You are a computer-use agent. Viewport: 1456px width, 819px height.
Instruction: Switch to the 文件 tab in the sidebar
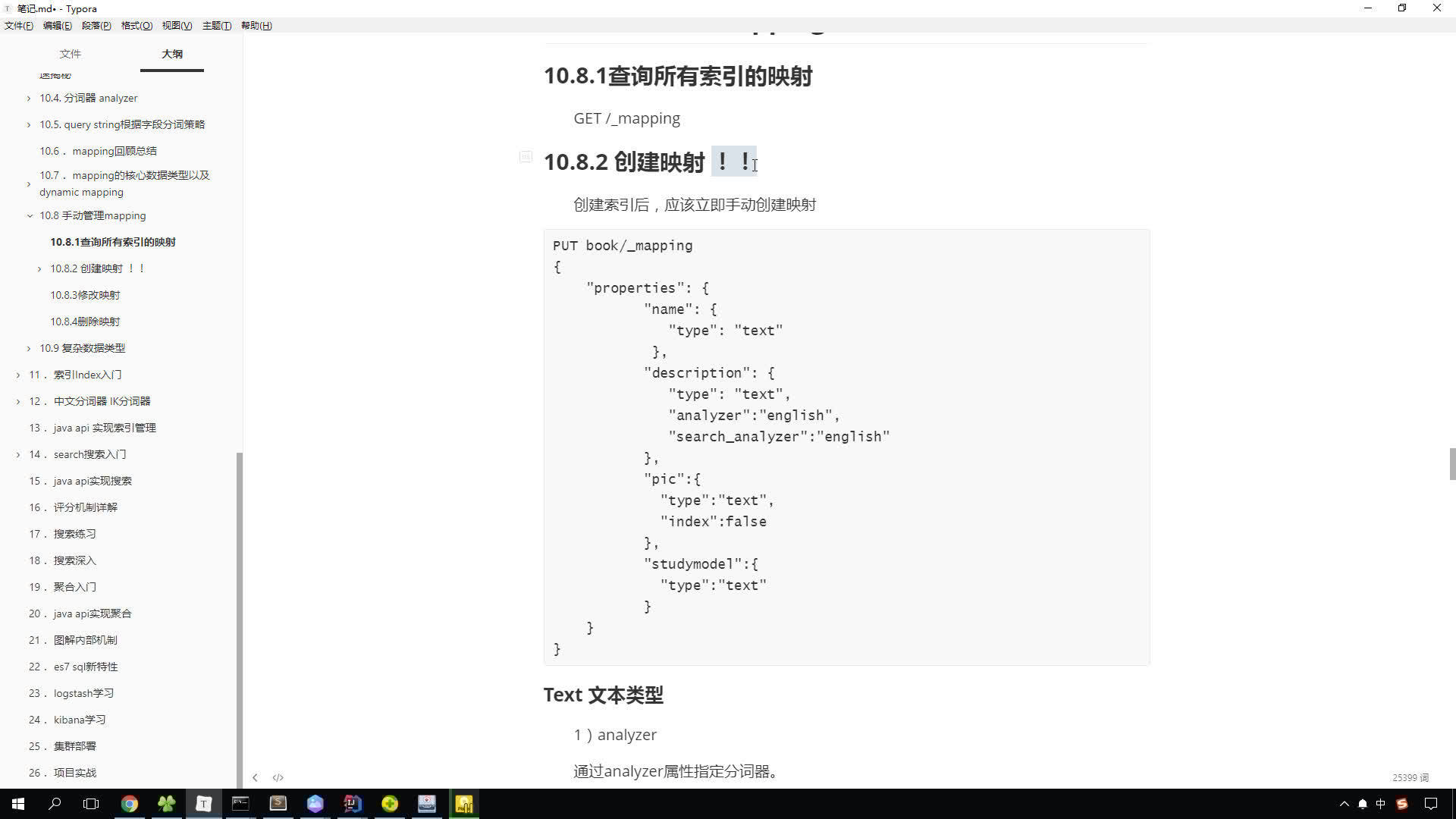pos(70,54)
